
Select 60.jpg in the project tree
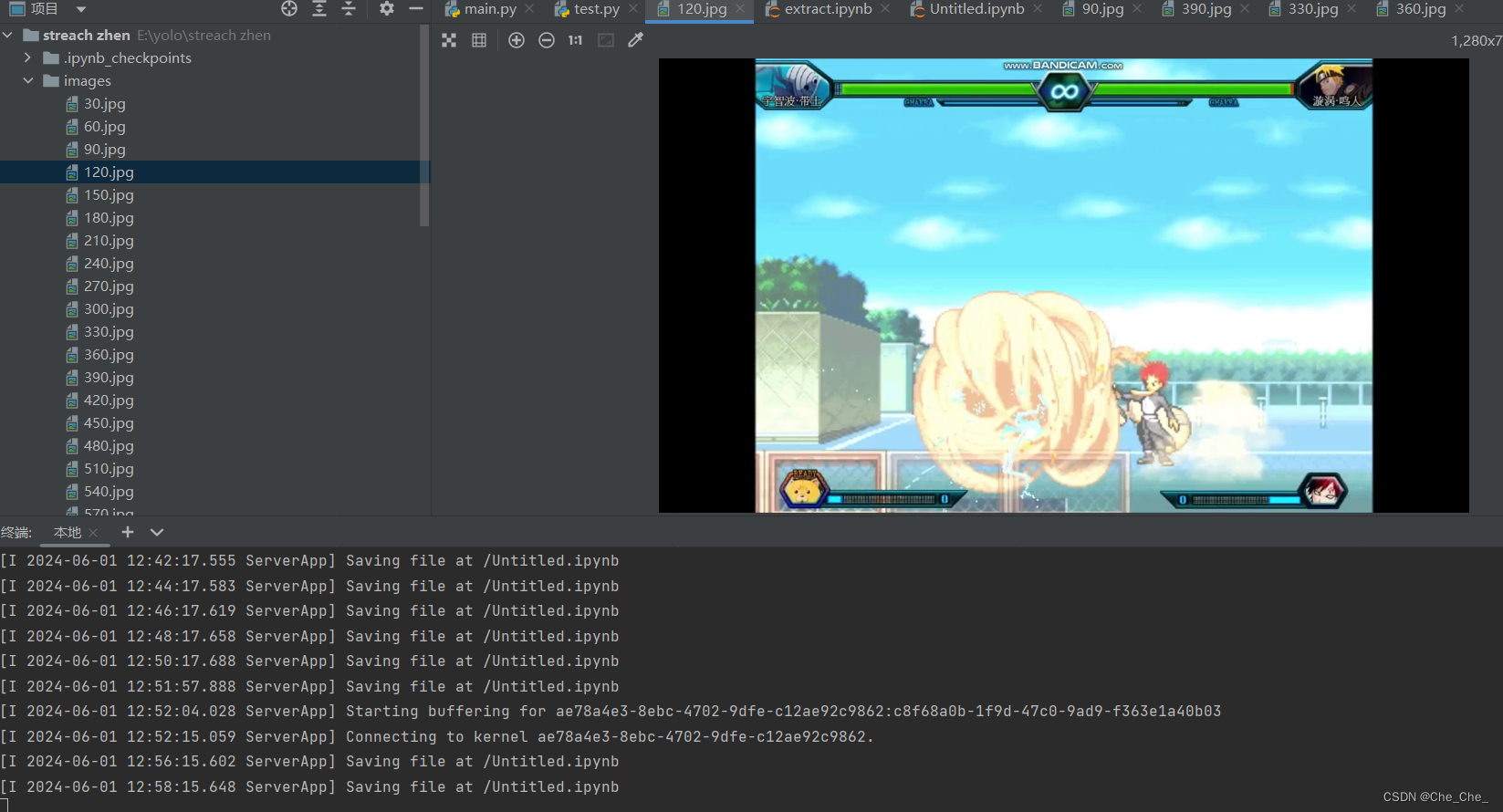click(x=104, y=127)
